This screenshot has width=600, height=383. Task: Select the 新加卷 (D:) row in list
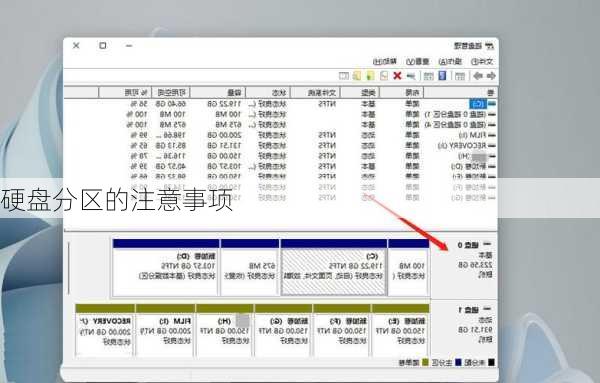280,166
